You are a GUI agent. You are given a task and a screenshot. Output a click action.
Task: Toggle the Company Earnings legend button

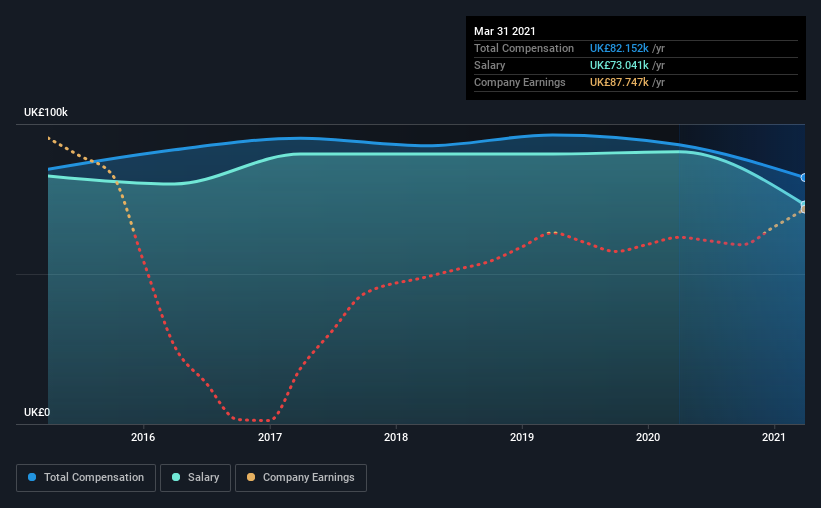(301, 478)
